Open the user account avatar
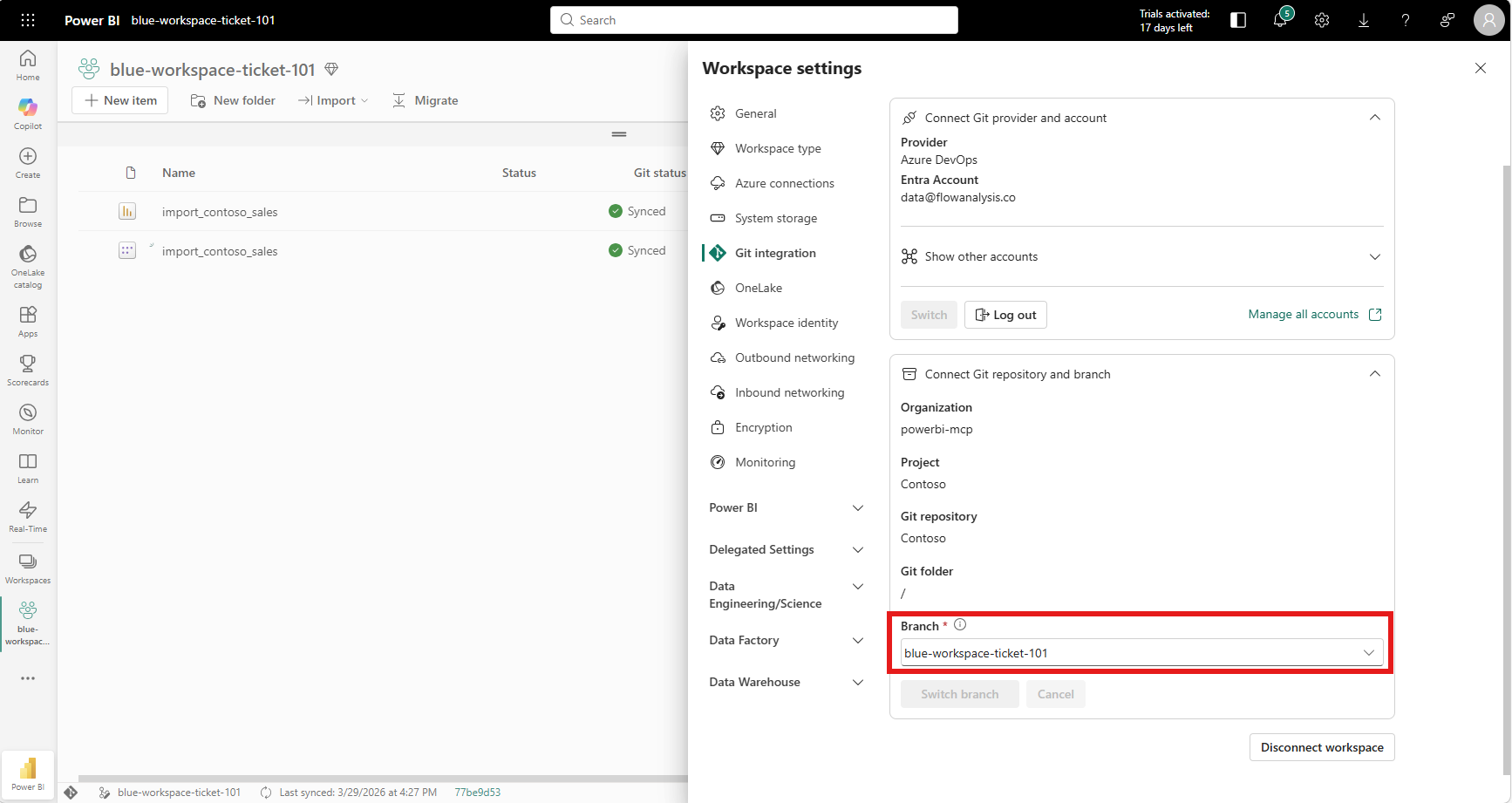This screenshot has width=1512, height=803. 1488,20
